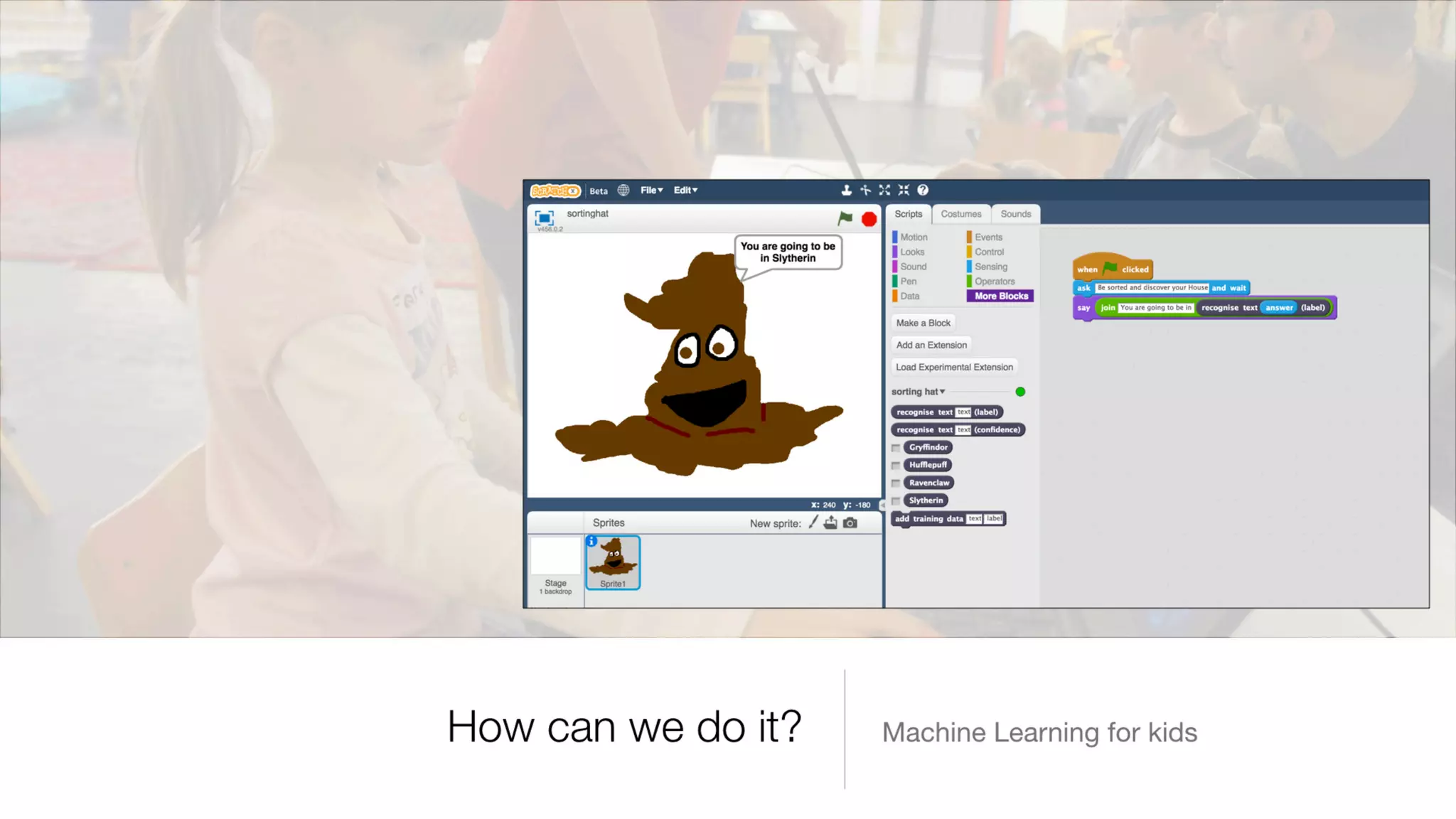Click the recognise text (confidence) palette block

point(958,430)
